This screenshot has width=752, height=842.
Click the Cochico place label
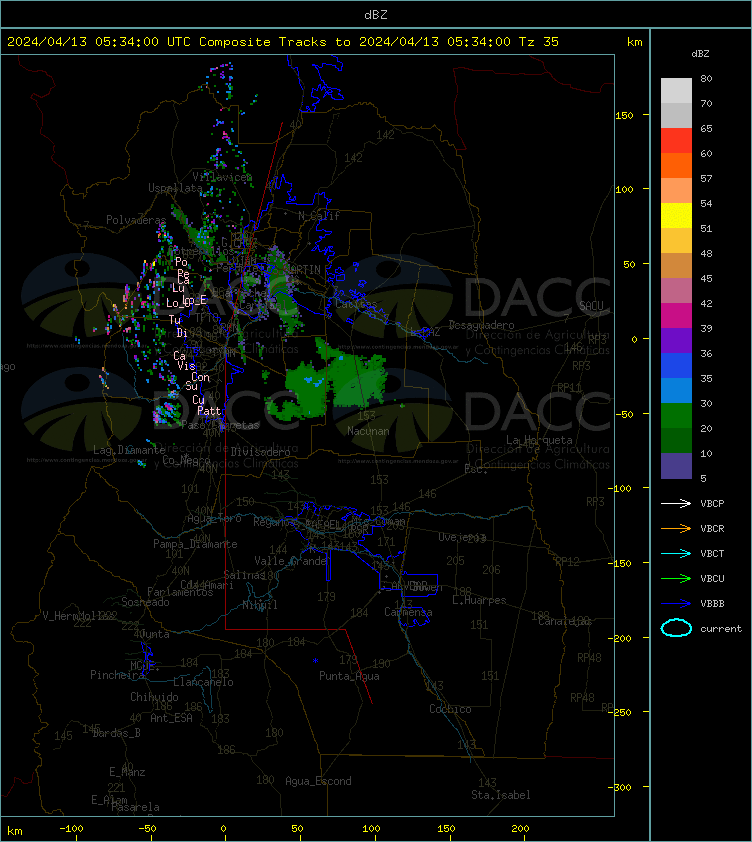[x=450, y=709]
